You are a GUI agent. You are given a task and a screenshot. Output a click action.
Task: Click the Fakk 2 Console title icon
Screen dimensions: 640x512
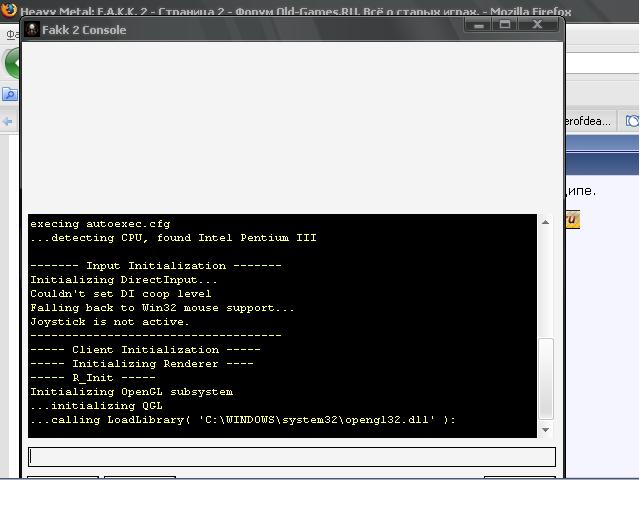[x=31, y=29]
